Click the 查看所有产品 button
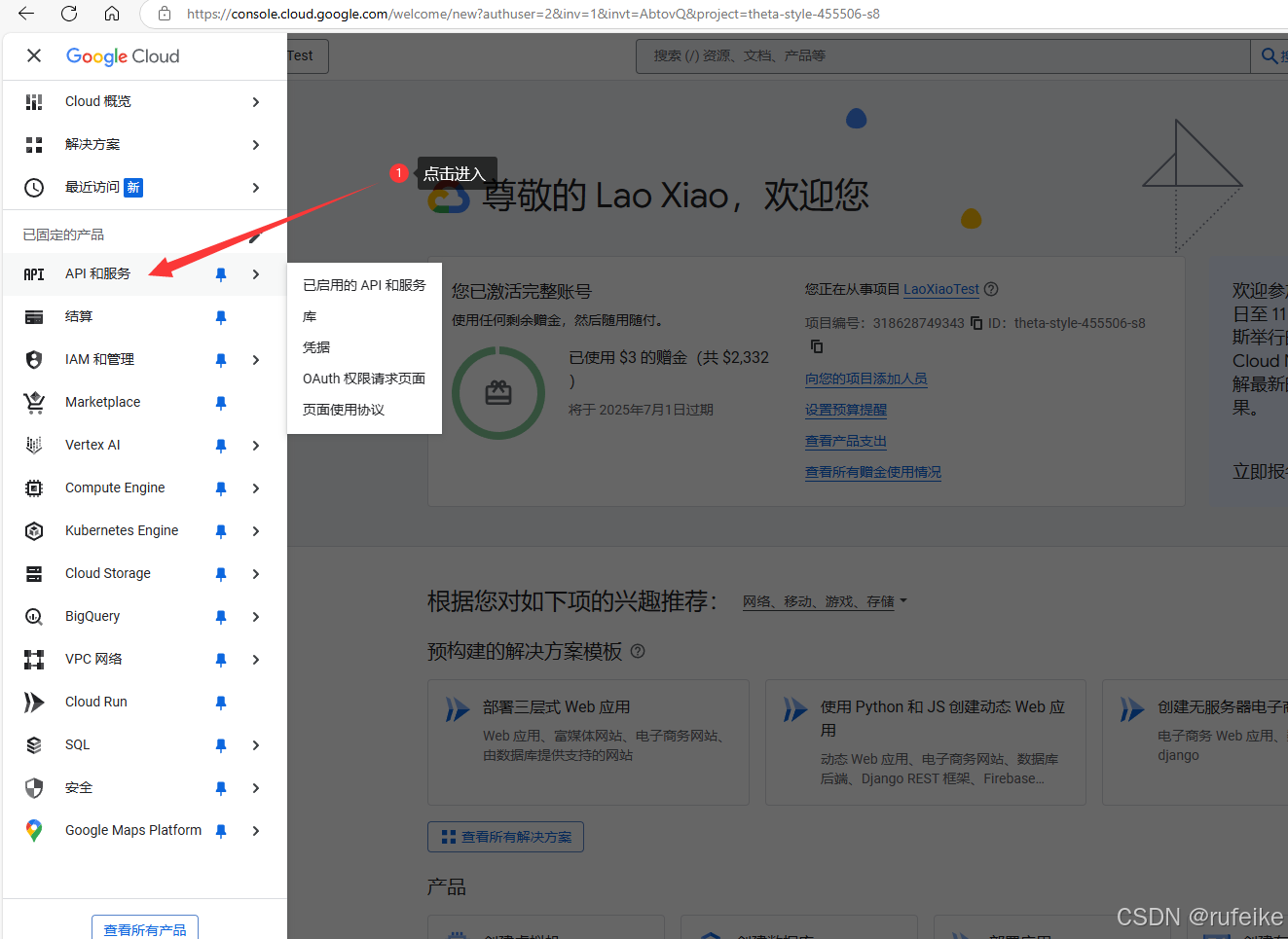 (x=145, y=929)
